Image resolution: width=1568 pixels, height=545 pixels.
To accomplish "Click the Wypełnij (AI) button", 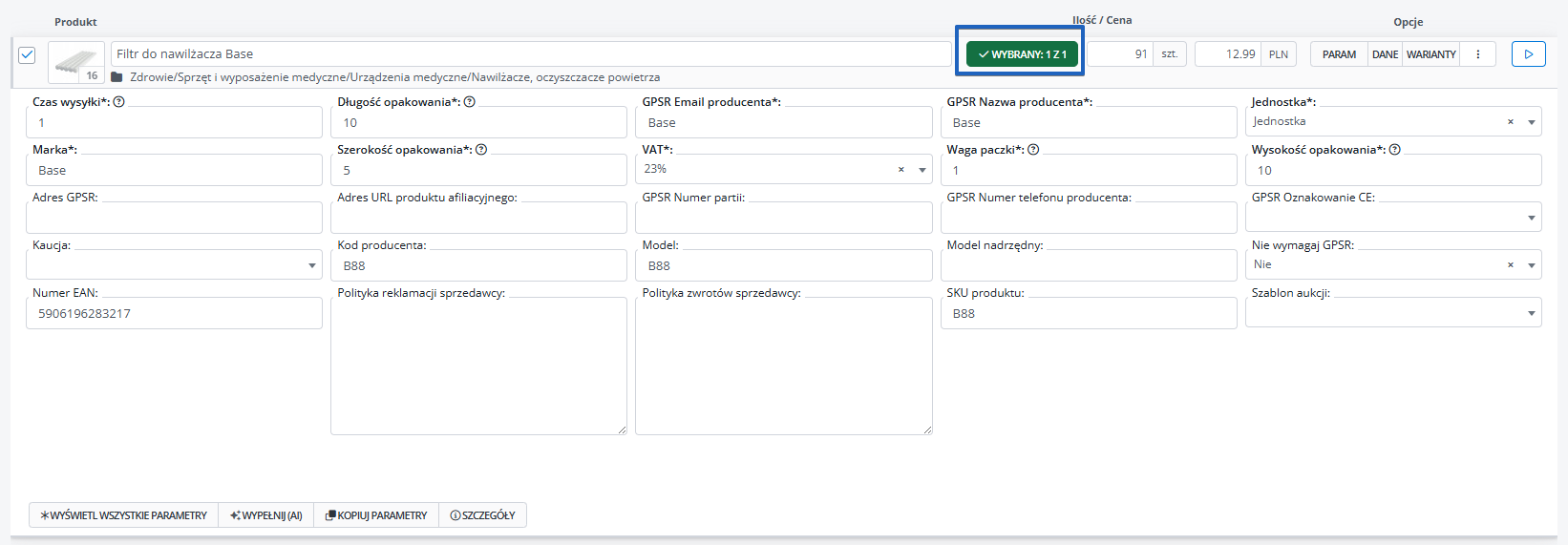I will tap(266, 515).
